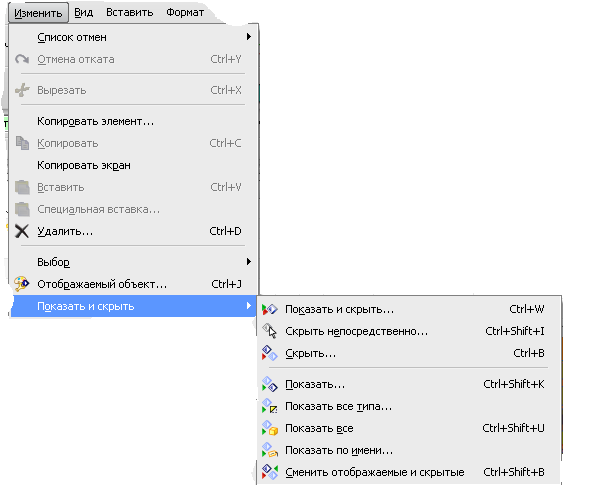Expand the highlighted 'Показать и скрыть' arrow
Viewport: 593px width, 487px height.
coord(248,306)
